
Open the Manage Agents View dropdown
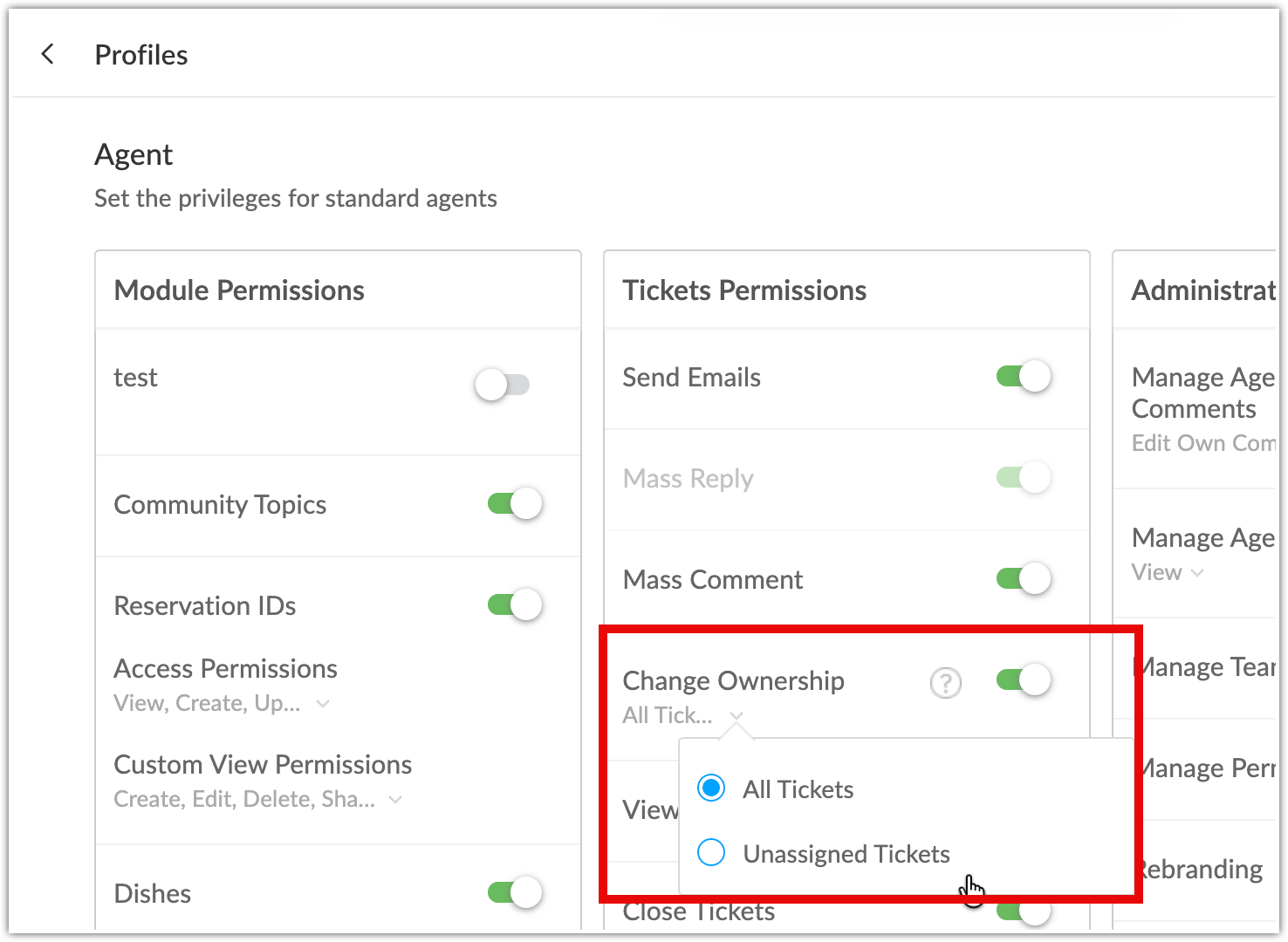1168,573
